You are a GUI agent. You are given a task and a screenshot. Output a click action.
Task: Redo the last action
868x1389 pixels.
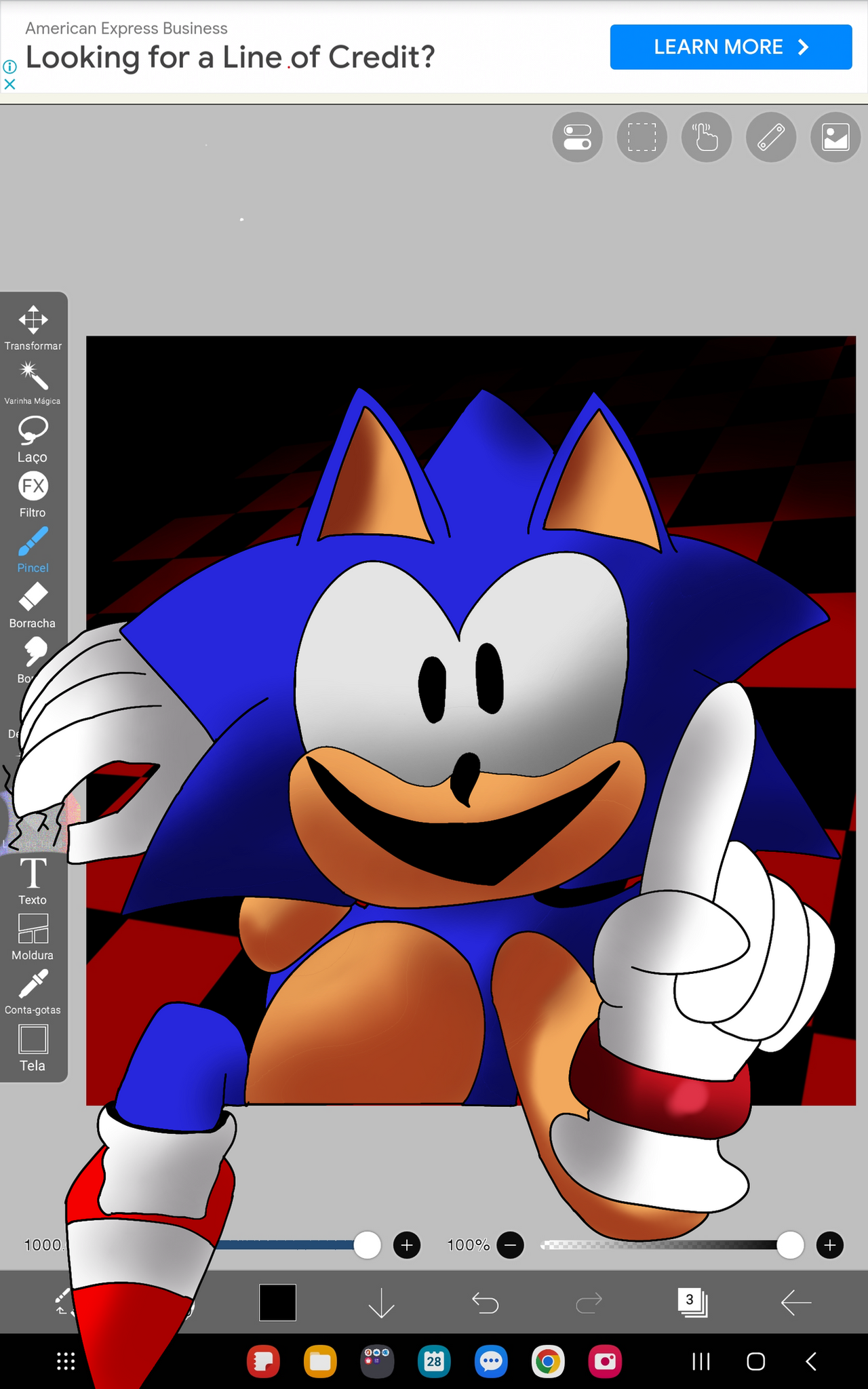click(589, 1302)
